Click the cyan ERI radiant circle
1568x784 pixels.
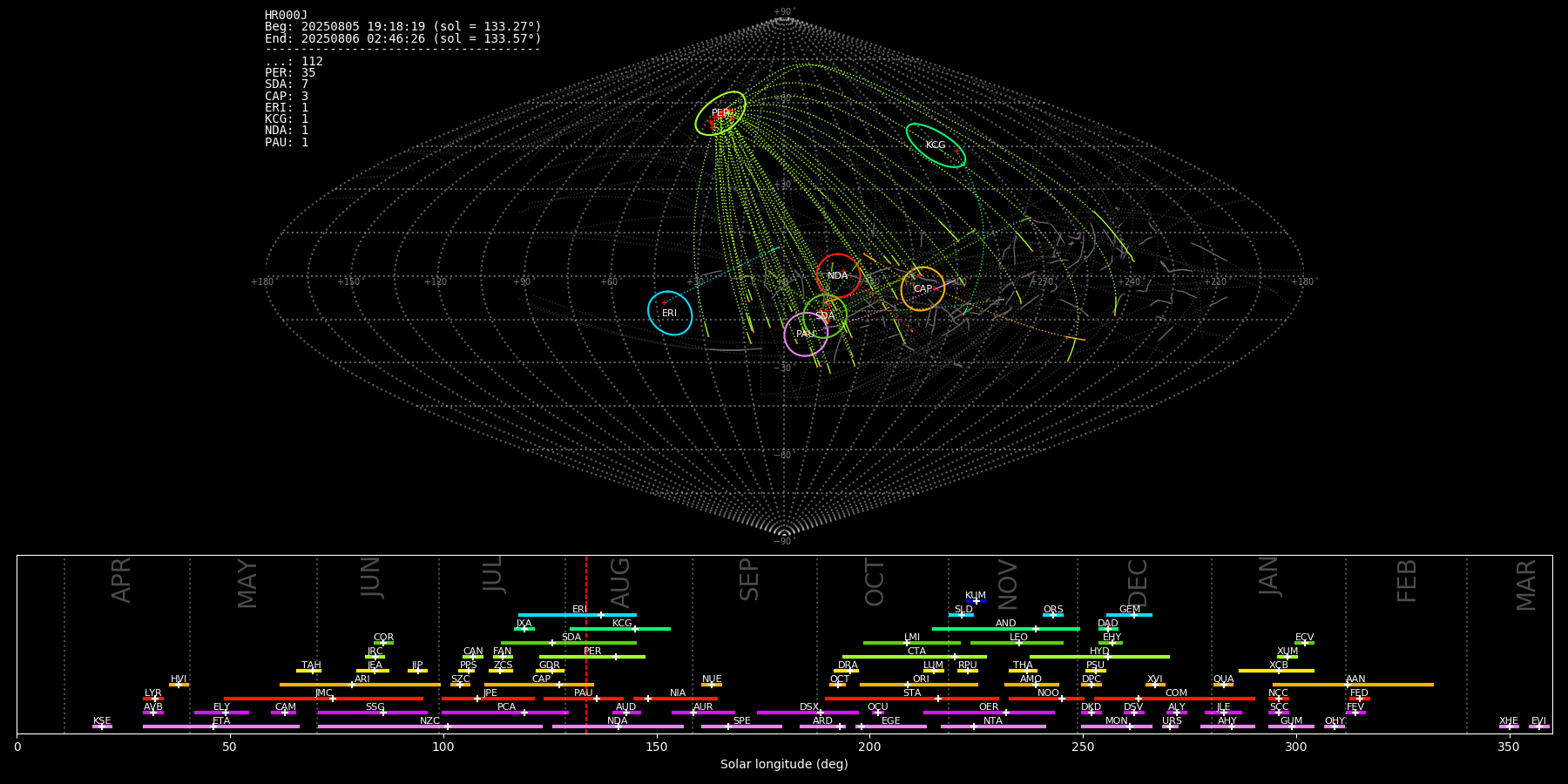click(x=670, y=313)
